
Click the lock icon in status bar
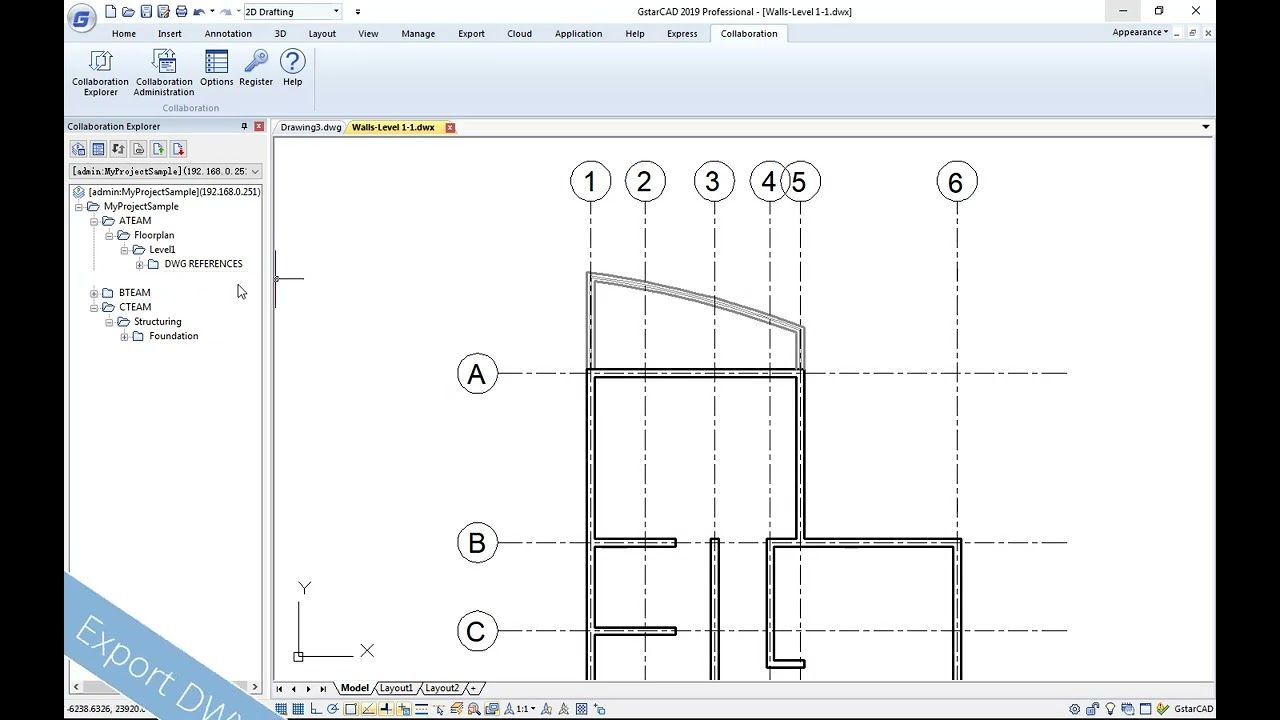(1093, 709)
